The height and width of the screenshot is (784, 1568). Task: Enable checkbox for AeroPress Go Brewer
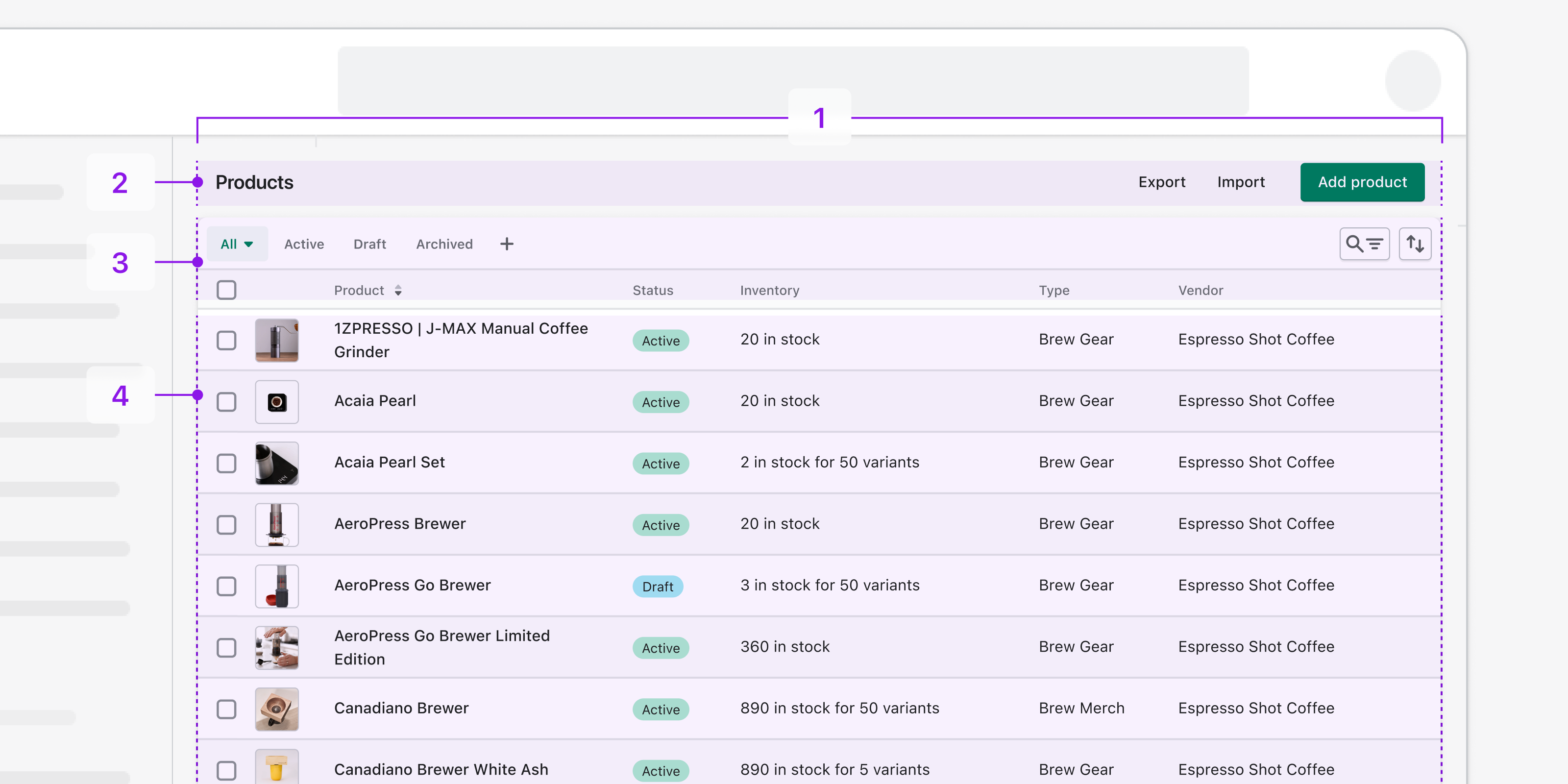click(226, 586)
